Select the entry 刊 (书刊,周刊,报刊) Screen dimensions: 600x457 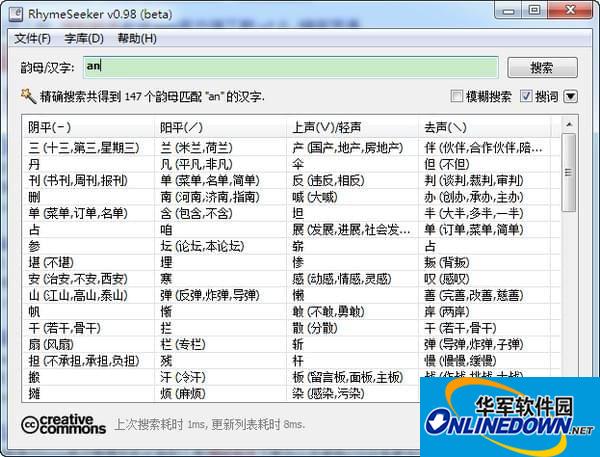78,181
